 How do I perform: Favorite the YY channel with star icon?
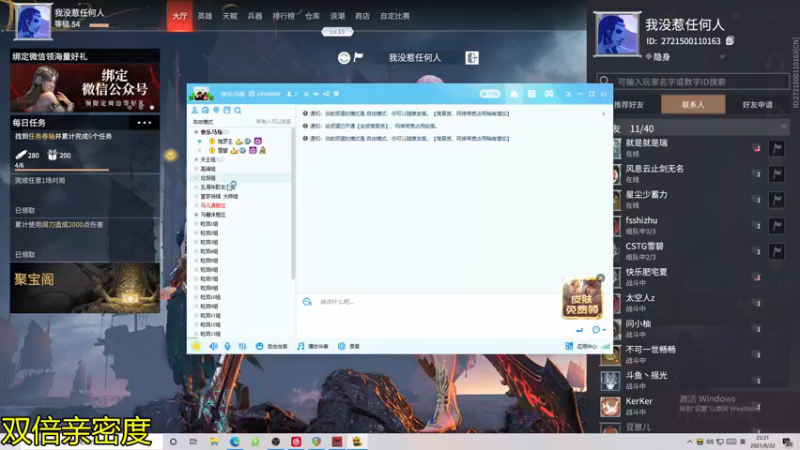coord(306,94)
